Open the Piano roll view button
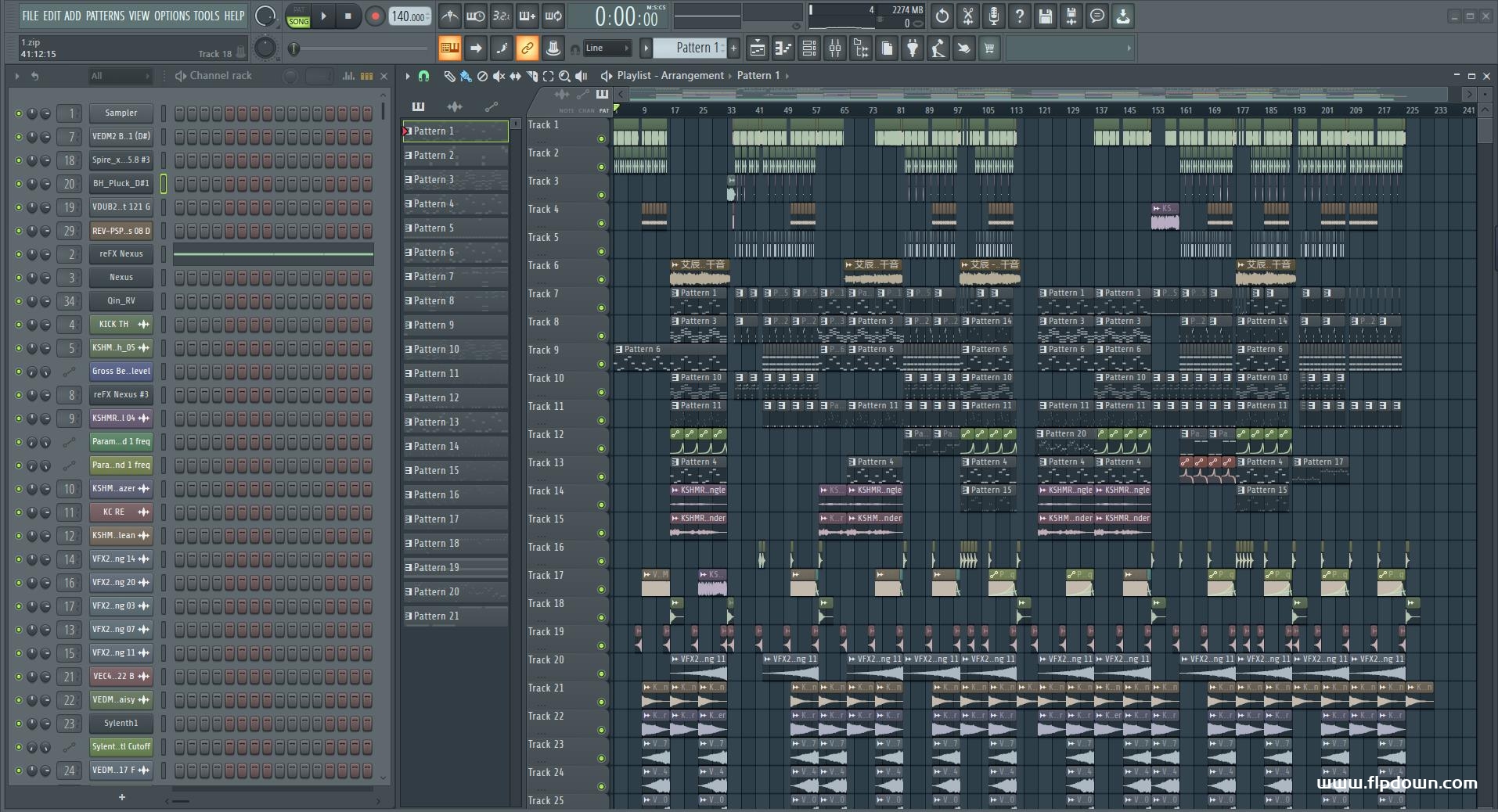Image resolution: width=1498 pixels, height=812 pixels. click(x=783, y=49)
